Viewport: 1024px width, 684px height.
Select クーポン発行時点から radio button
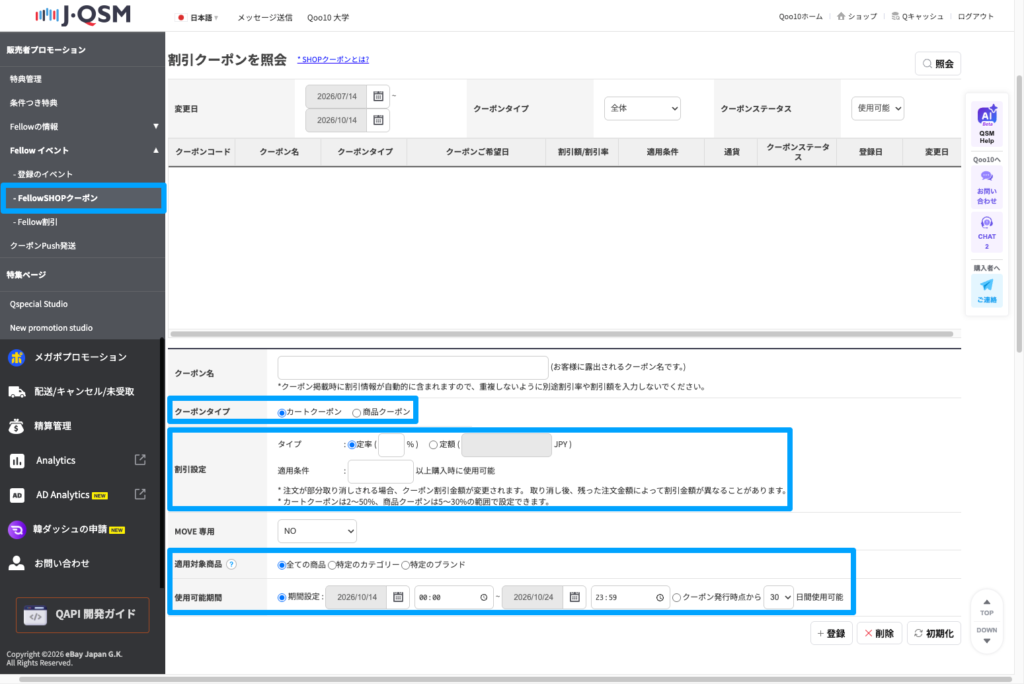[x=677, y=598]
